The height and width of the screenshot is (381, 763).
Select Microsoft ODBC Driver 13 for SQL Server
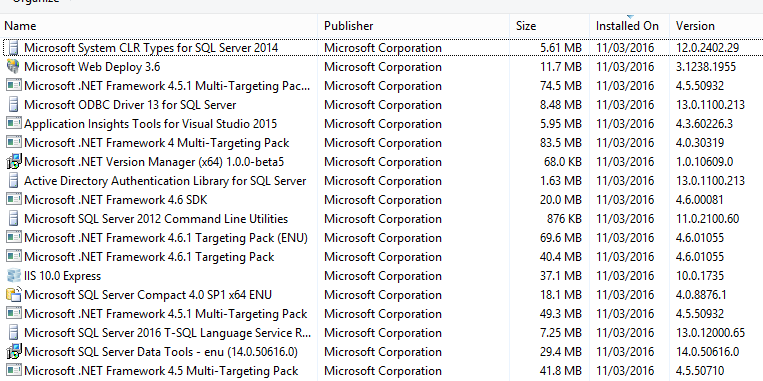(x=130, y=105)
